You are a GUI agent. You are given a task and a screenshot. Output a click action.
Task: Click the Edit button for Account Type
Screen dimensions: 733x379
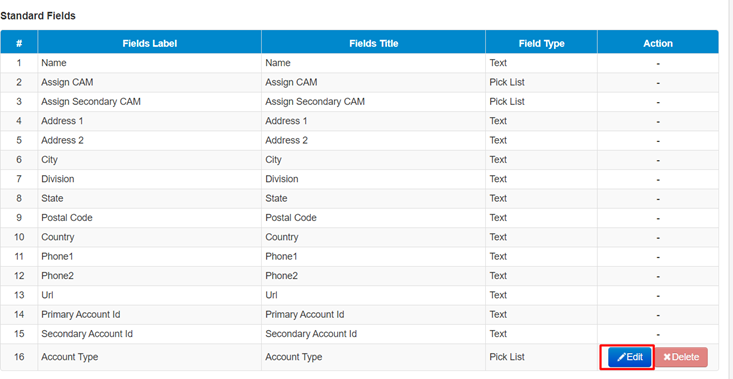pos(629,357)
